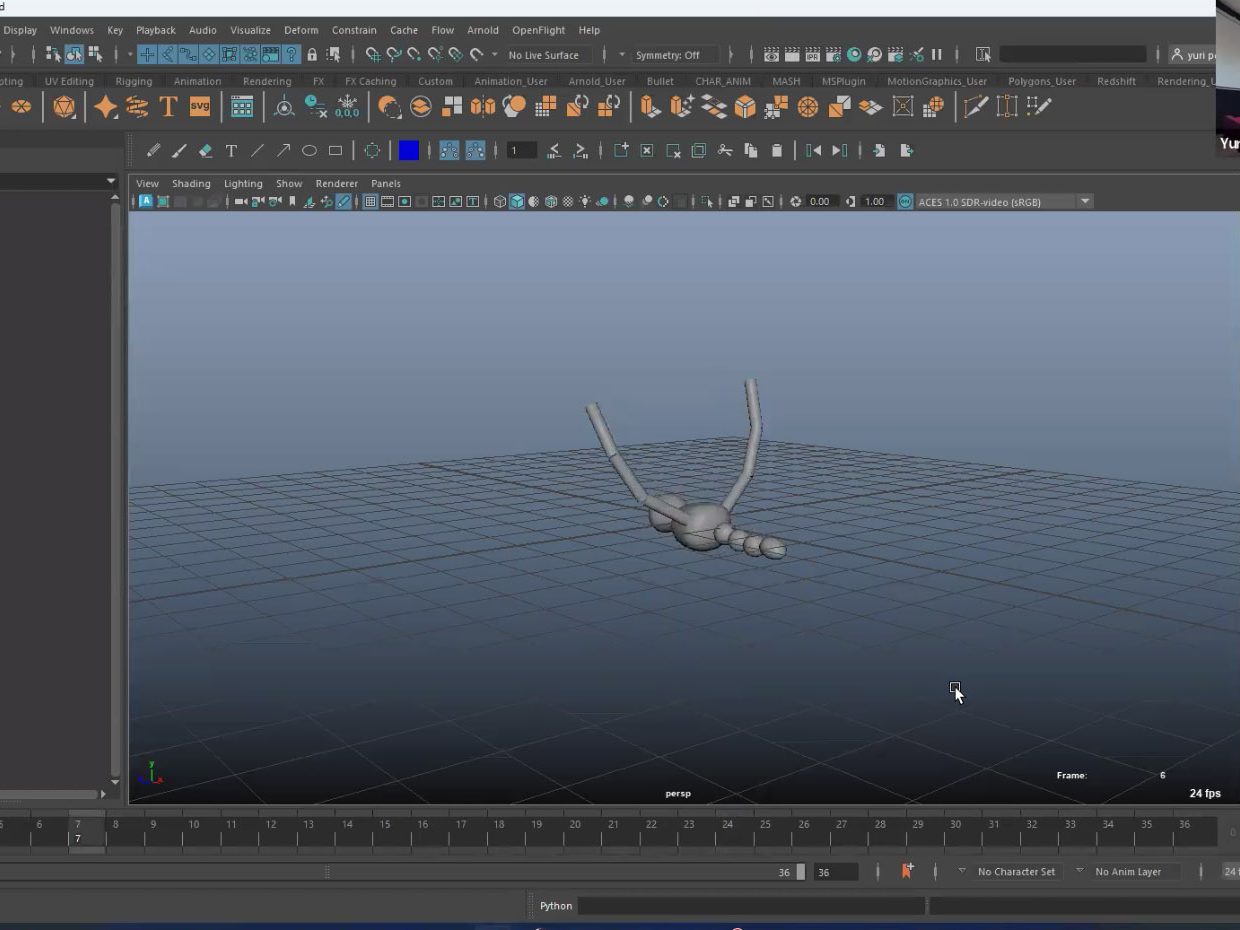Switch to the Rigging shelf tab
Screen dimensions: 1240x930
(x=134, y=81)
